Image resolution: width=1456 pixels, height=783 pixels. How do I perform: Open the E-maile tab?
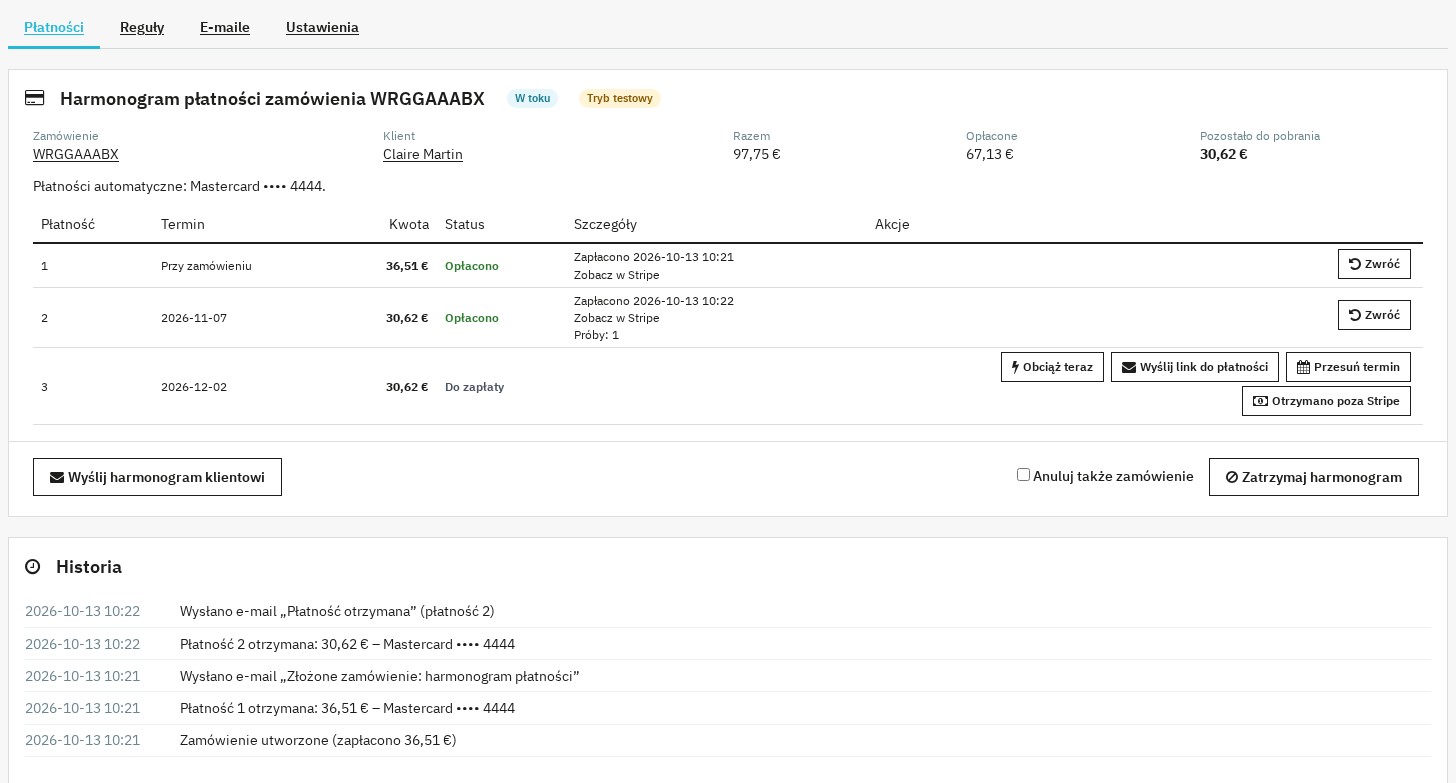click(x=225, y=28)
